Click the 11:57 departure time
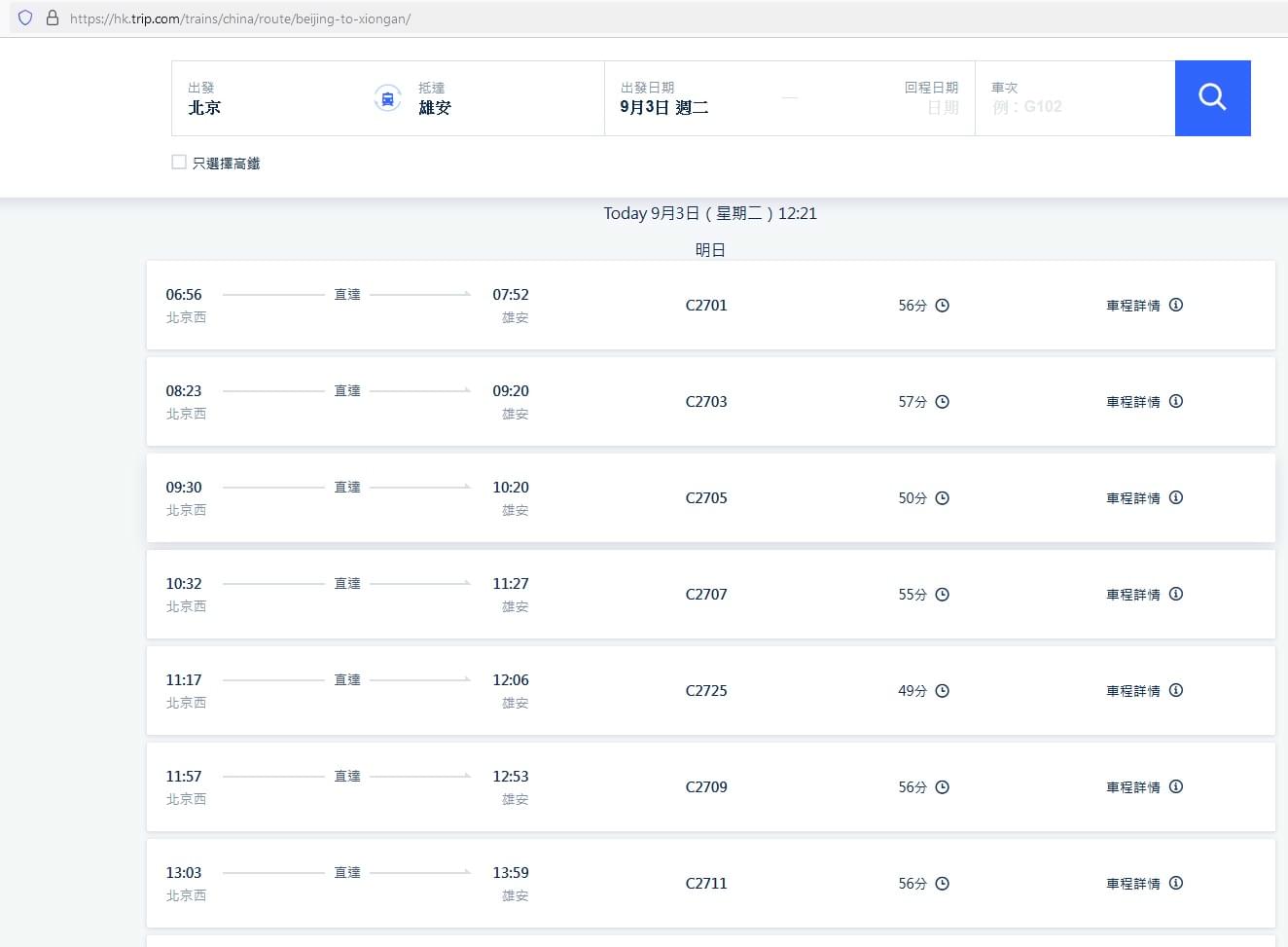This screenshot has width=1288, height=947. (x=184, y=777)
